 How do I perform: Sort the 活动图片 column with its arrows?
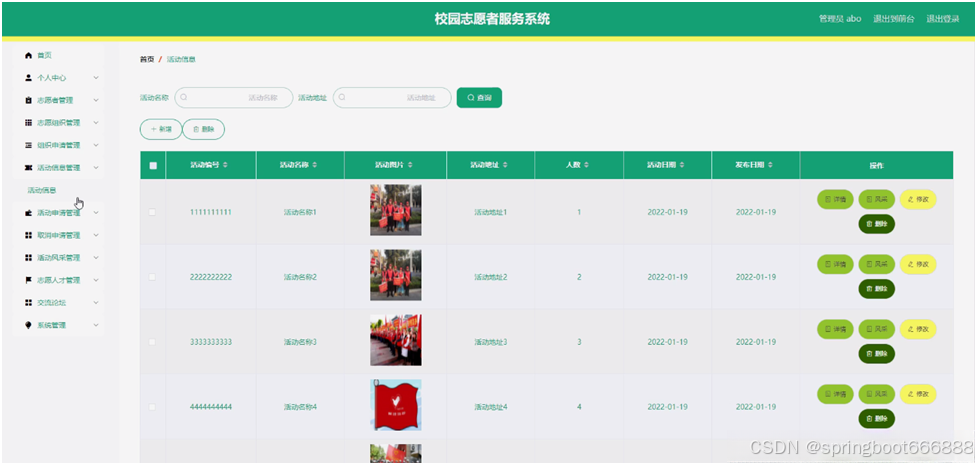point(410,165)
